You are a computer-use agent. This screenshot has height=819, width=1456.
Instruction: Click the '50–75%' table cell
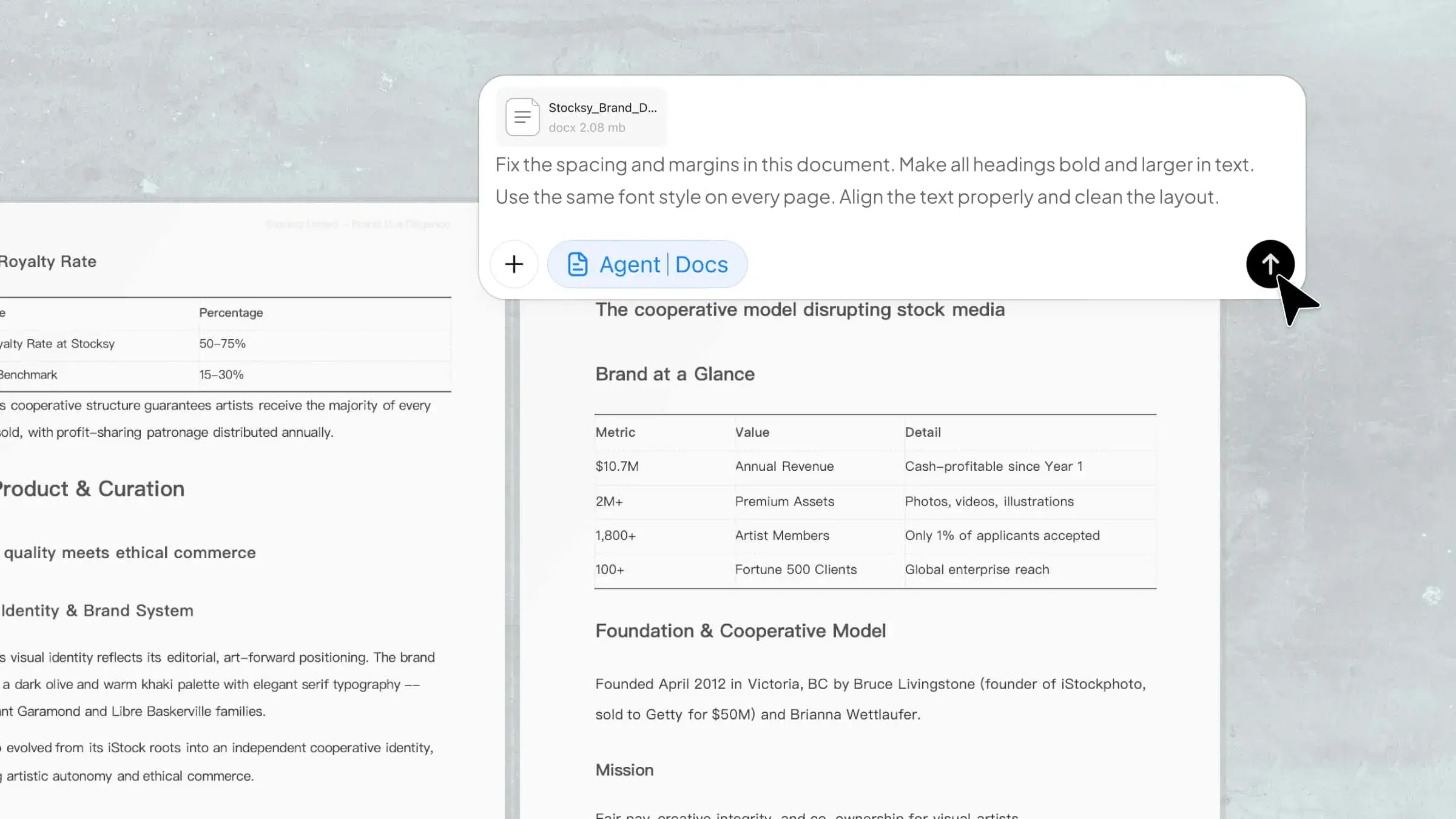(222, 343)
